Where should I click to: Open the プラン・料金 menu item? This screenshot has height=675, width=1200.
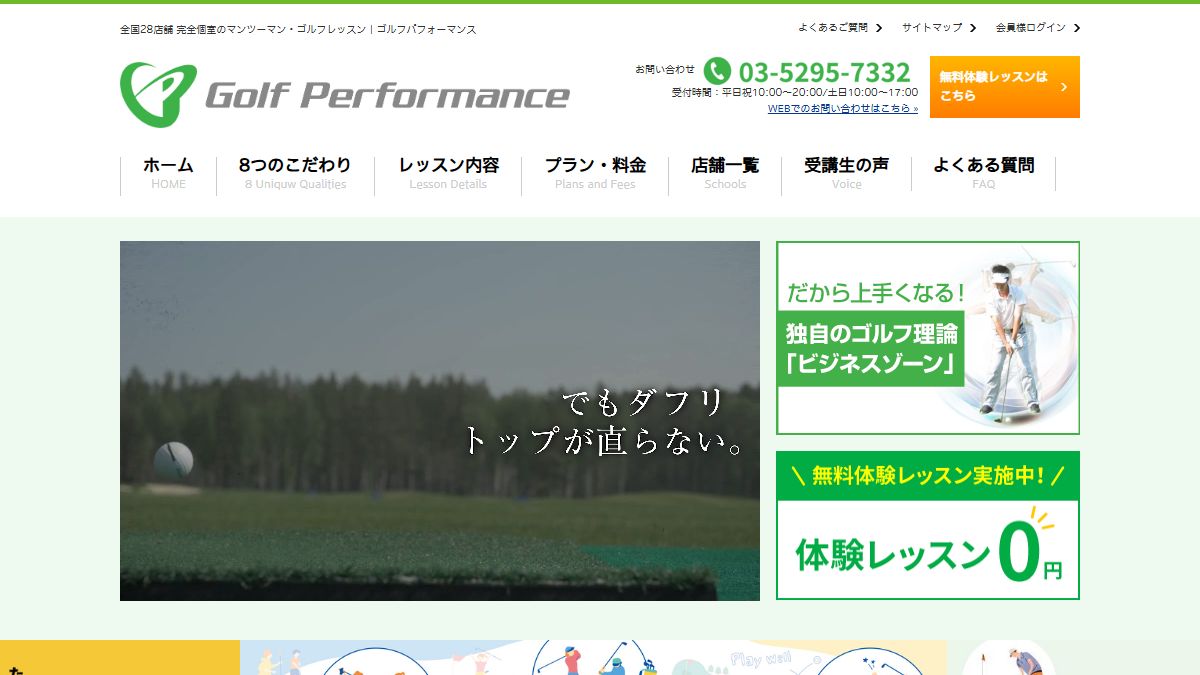(595, 173)
